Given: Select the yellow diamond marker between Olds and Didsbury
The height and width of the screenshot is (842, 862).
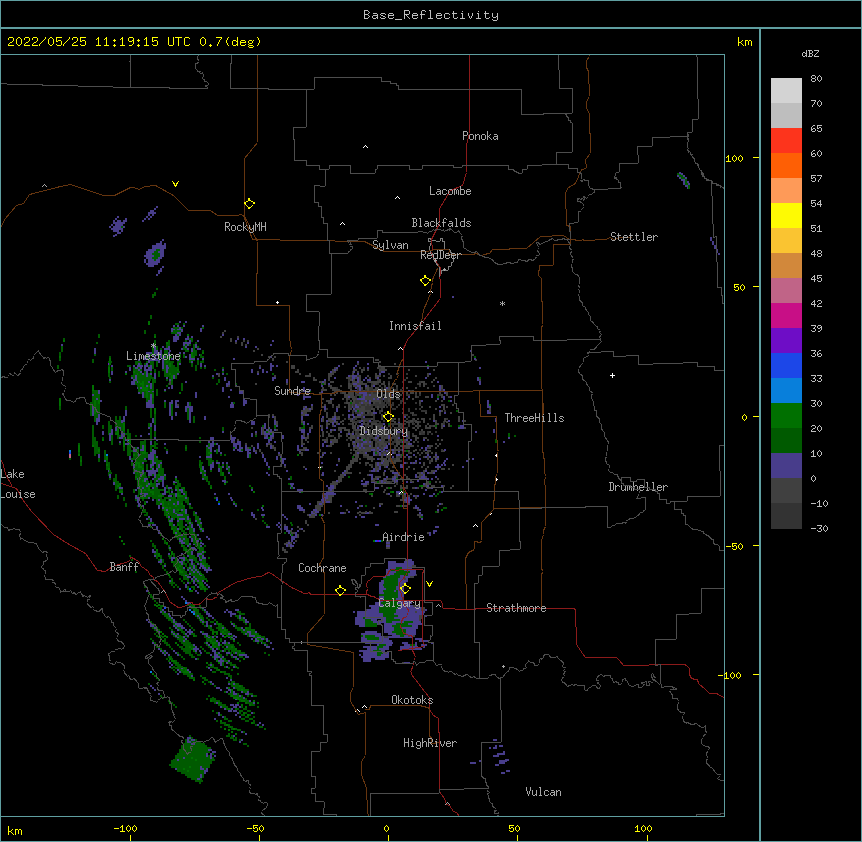Looking at the screenshot, I should [388, 417].
